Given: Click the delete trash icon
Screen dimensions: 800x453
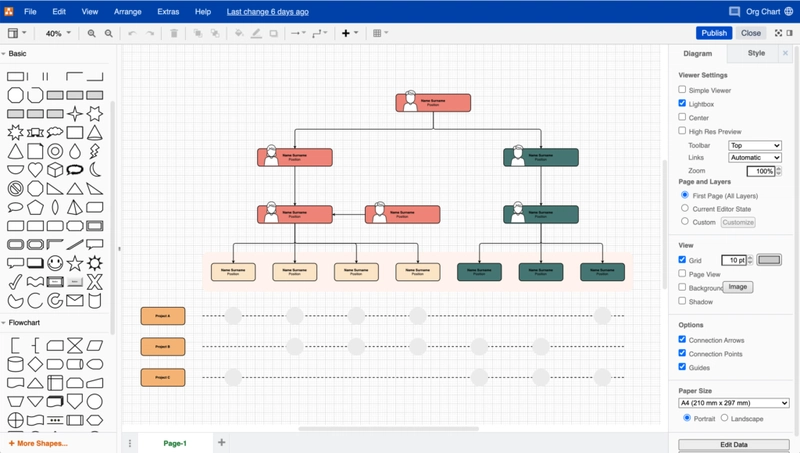Looking at the screenshot, I should point(174,33).
